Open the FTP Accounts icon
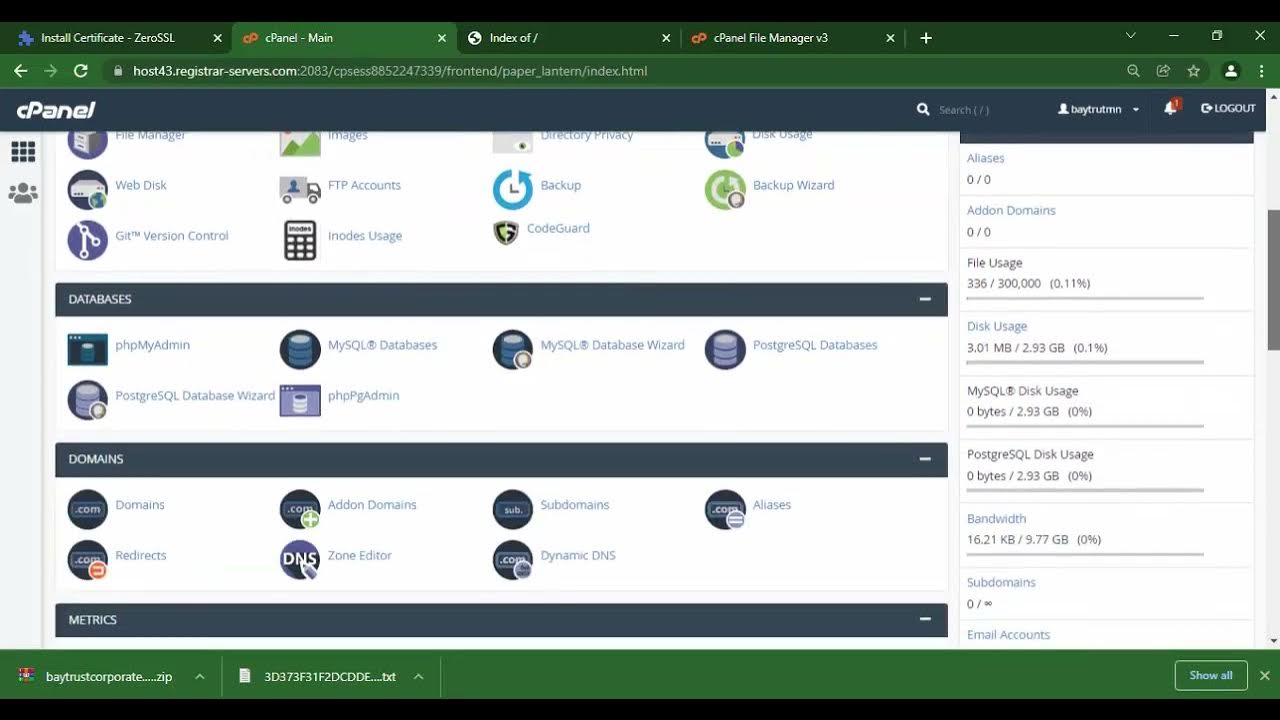The image size is (1280, 720). 300,188
